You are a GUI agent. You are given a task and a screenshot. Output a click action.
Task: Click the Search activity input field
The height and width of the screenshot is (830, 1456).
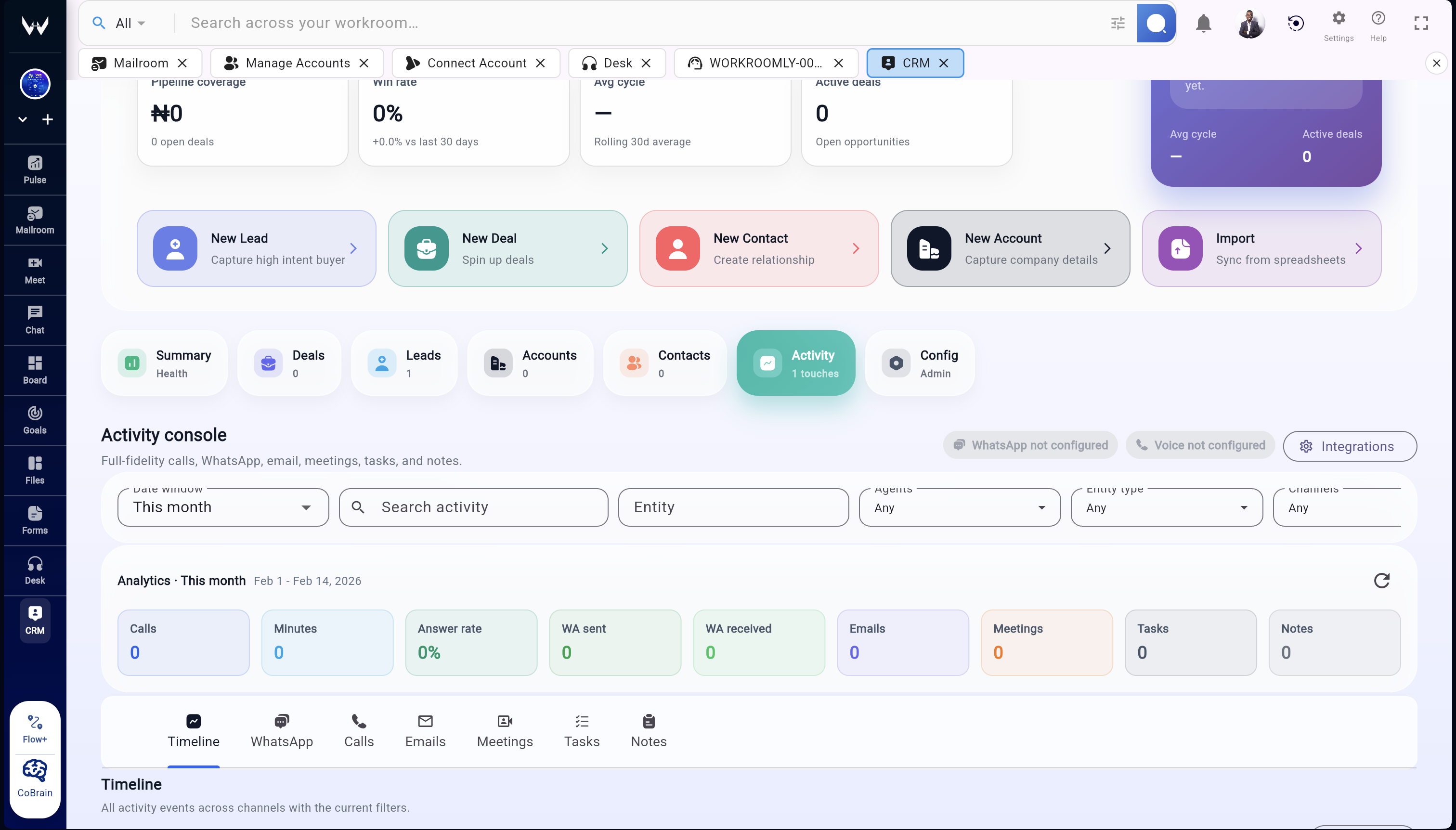473,507
